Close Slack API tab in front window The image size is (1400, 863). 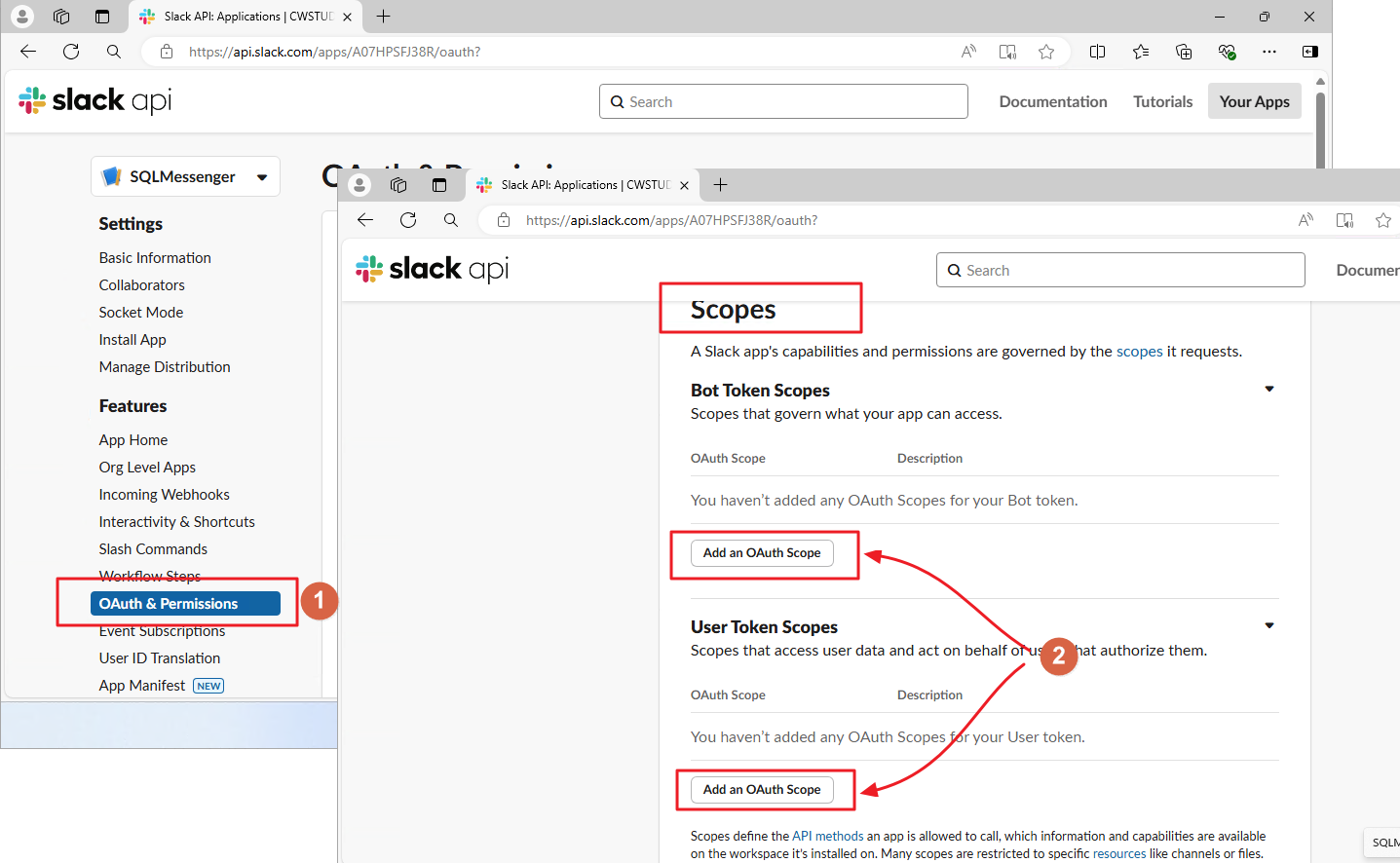(685, 185)
